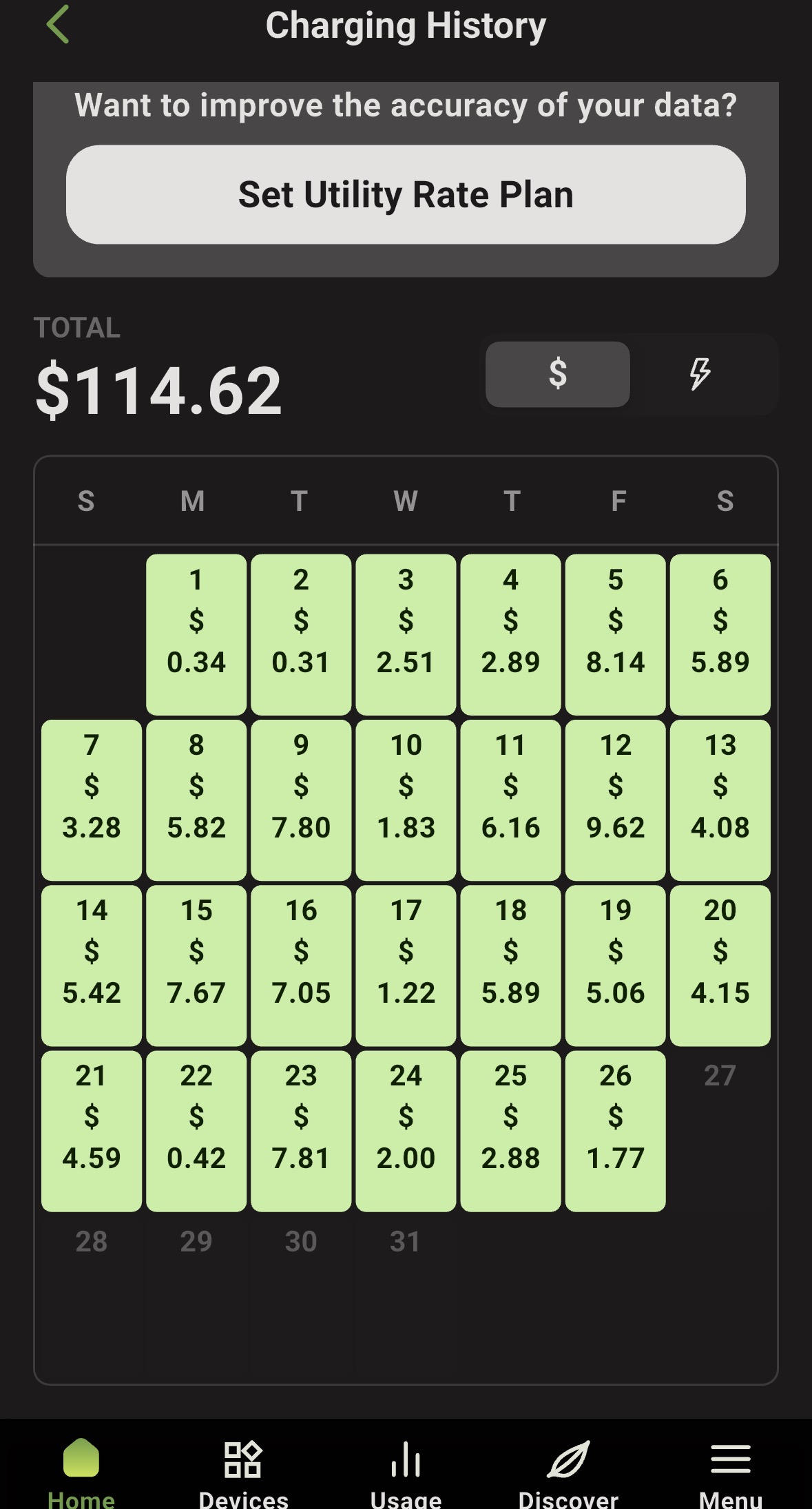Select day 20 with $4.15
The width and height of the screenshot is (812, 1509).
tap(720, 965)
